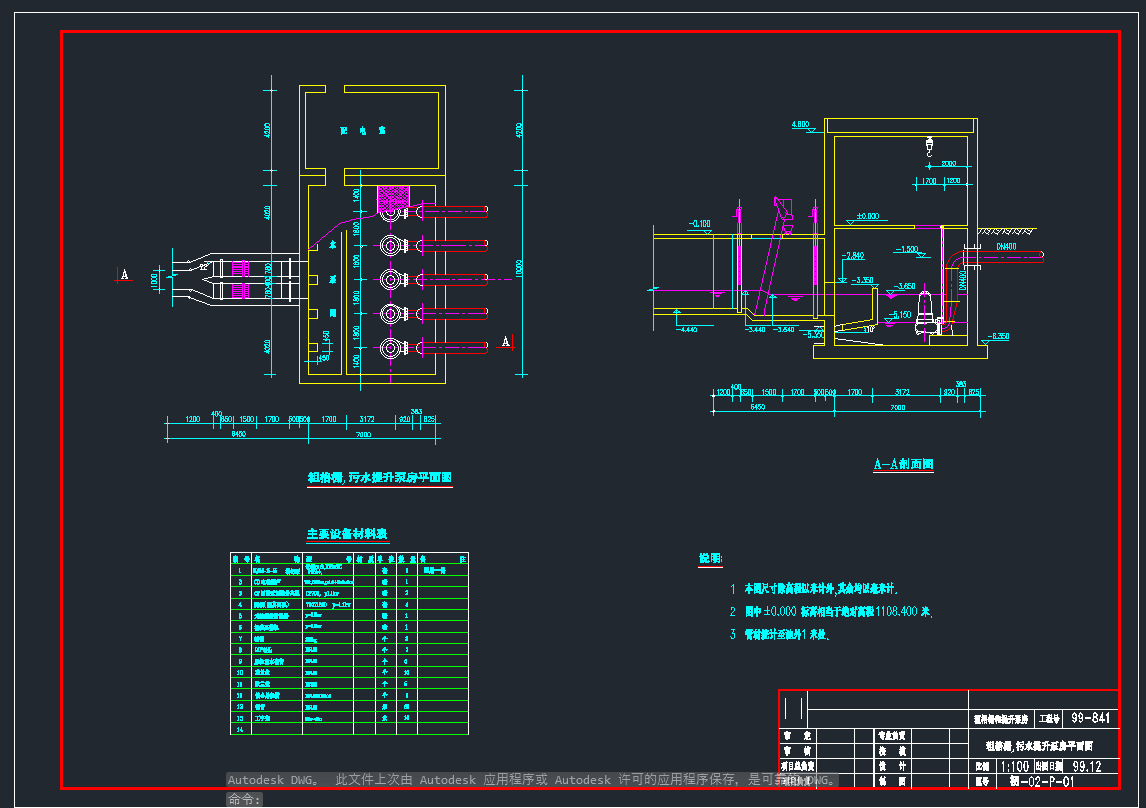Pick the -2.840 elevation mark in section
1146x808 pixels.
click(853, 256)
